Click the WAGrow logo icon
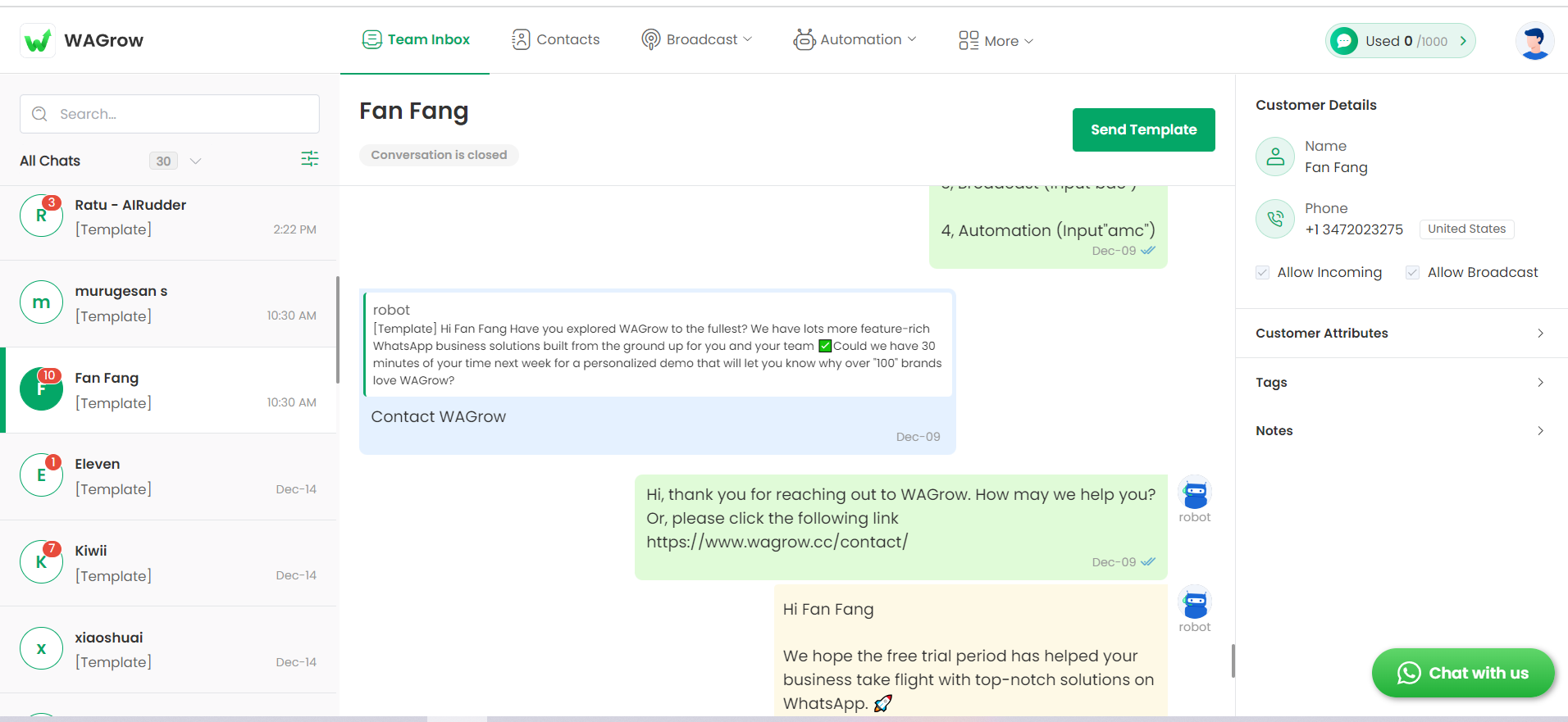This screenshot has height=722, width=1568. point(38,40)
